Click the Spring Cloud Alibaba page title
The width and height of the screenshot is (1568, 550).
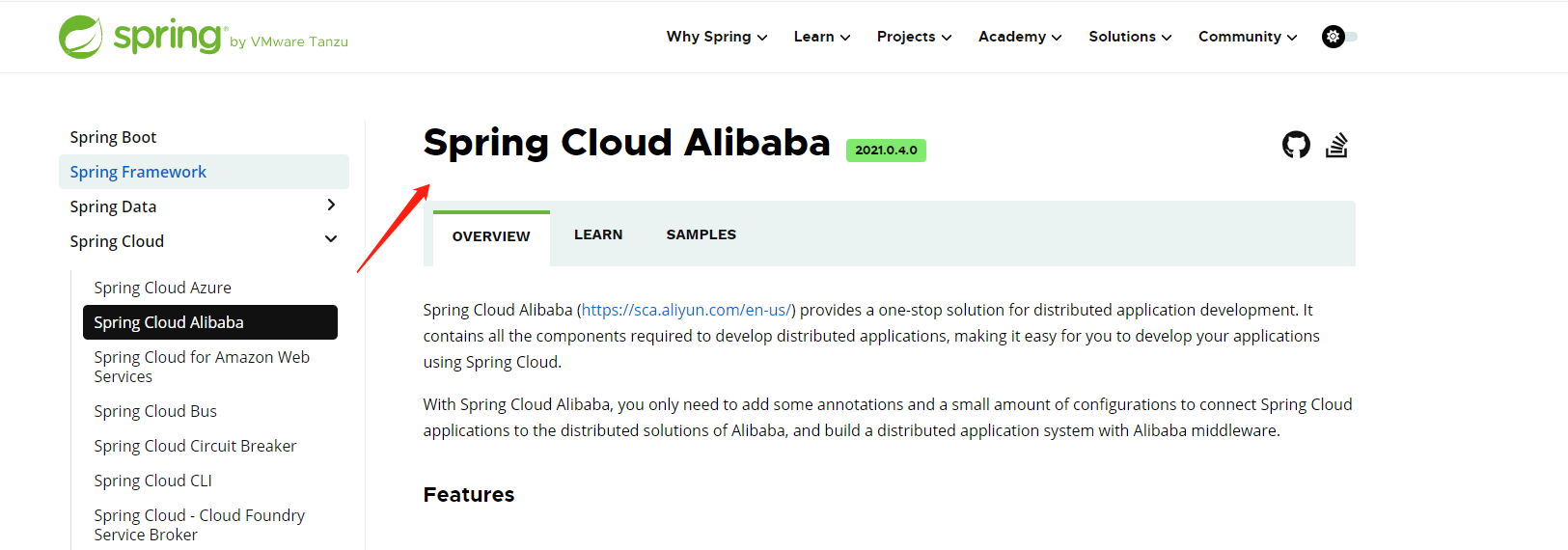(x=626, y=143)
